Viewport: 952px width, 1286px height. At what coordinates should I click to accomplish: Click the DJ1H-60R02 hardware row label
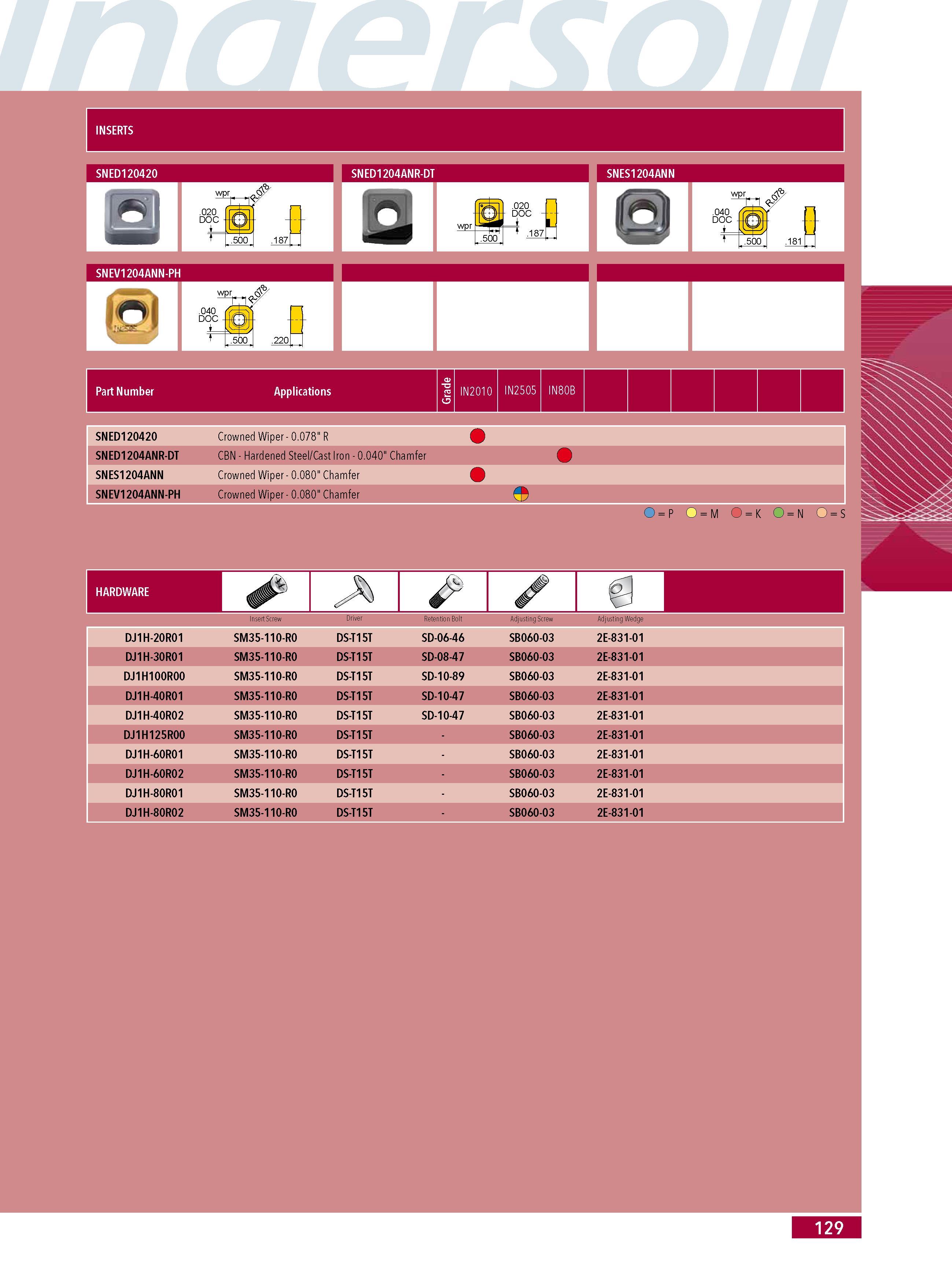coord(154,774)
